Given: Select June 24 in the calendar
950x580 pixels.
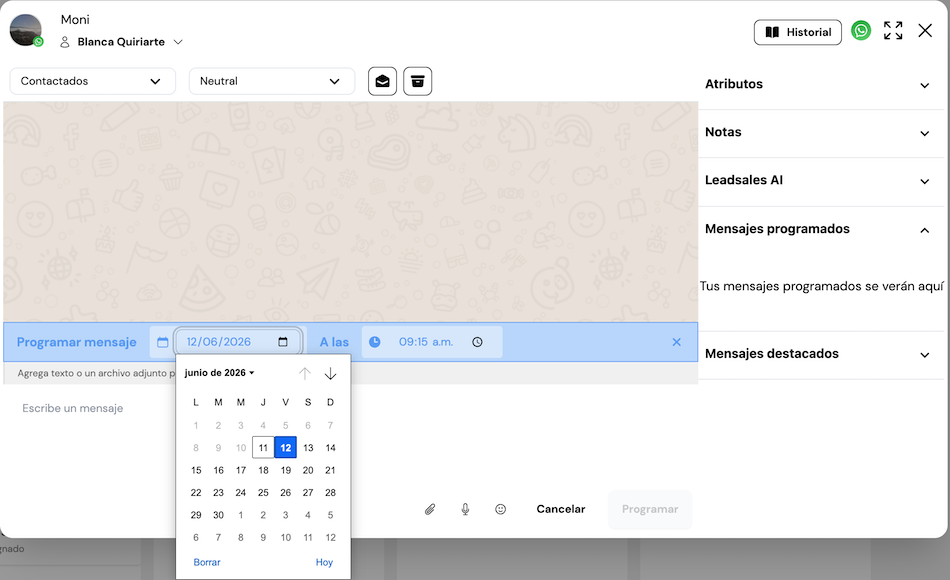Looking at the screenshot, I should (241, 493).
